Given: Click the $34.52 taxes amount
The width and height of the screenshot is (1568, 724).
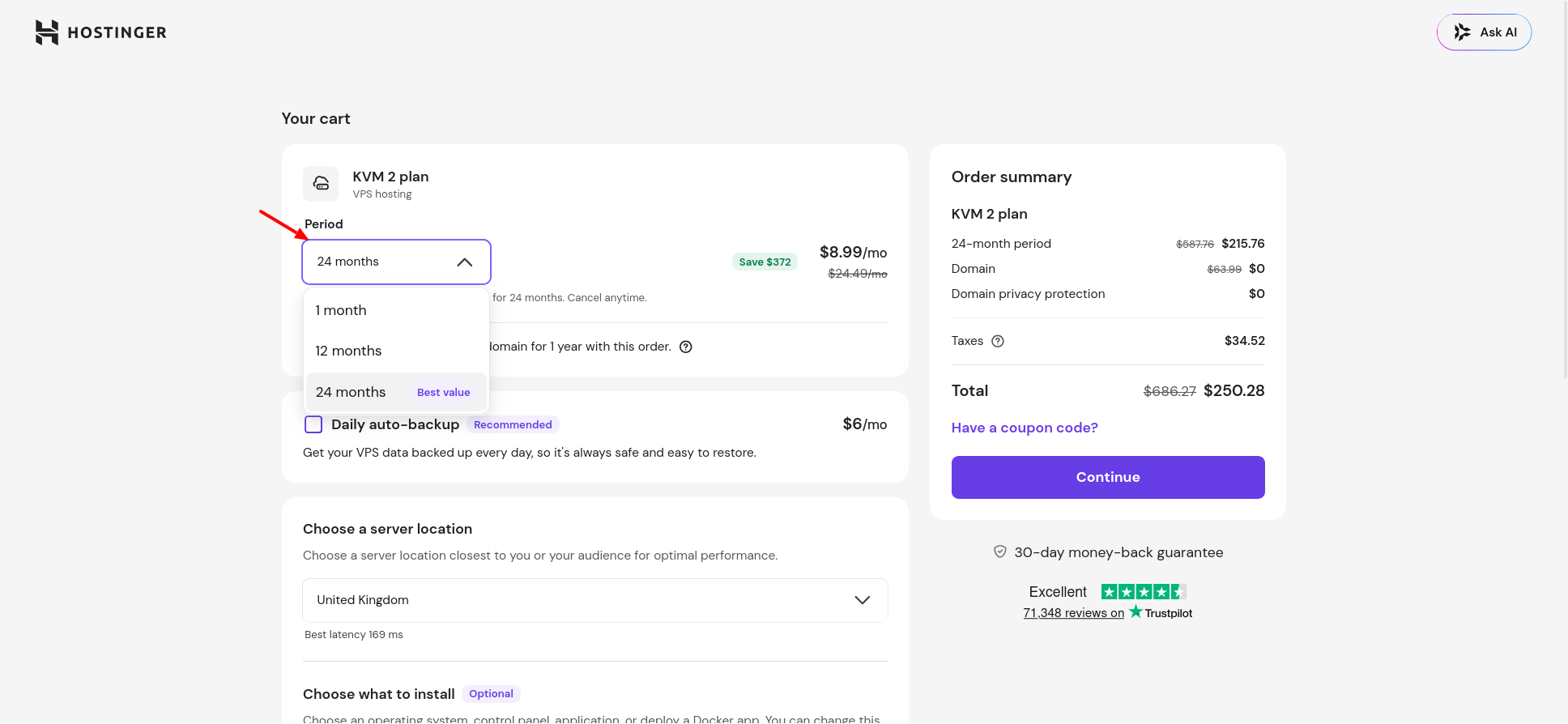Looking at the screenshot, I should click(1245, 341).
